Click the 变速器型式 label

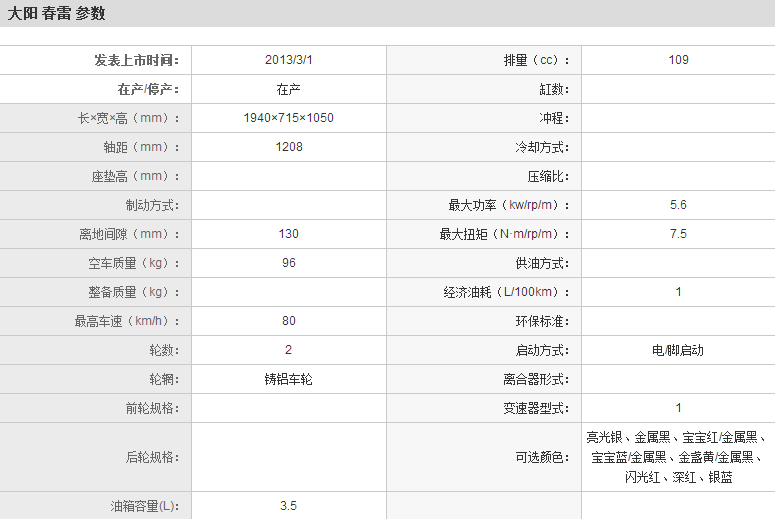click(x=535, y=408)
